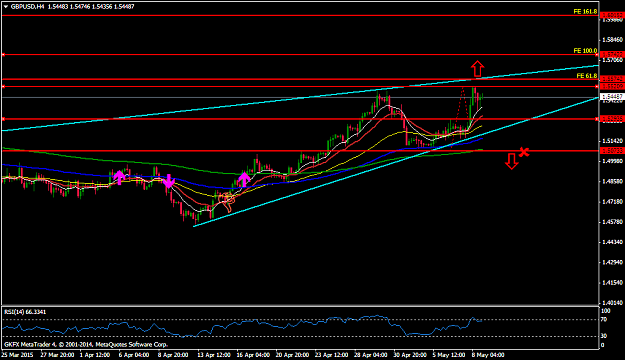Viewport: 625px width, 360px height.
Task: Click the current price tag 1.54487
Action: click(x=612, y=97)
